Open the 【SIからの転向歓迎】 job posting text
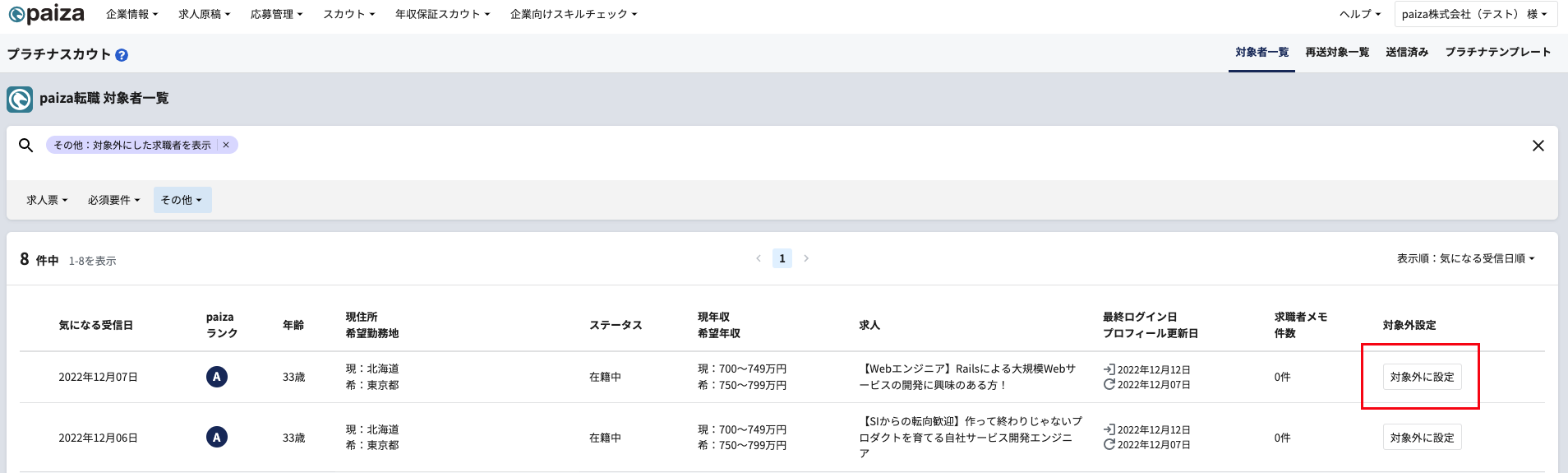 point(971,437)
